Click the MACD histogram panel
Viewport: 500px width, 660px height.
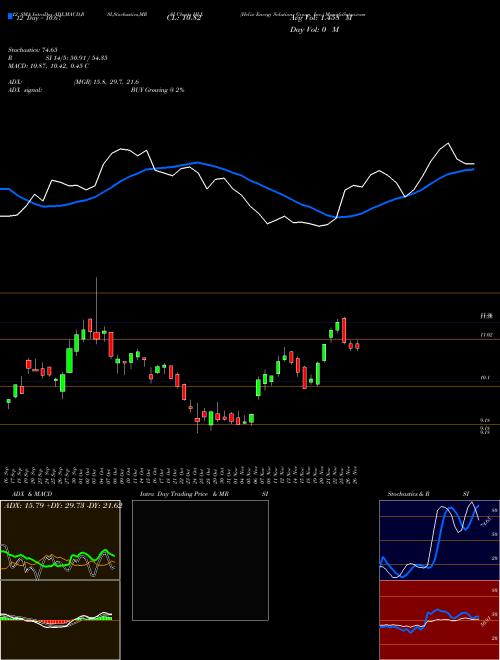[60, 620]
